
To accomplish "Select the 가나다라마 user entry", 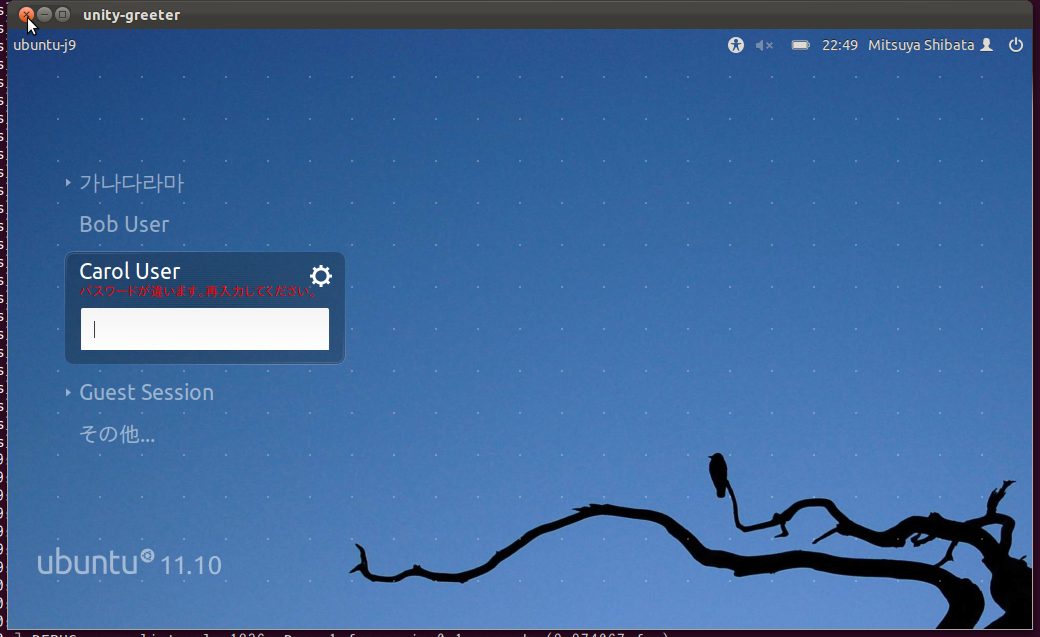I will (x=131, y=183).
